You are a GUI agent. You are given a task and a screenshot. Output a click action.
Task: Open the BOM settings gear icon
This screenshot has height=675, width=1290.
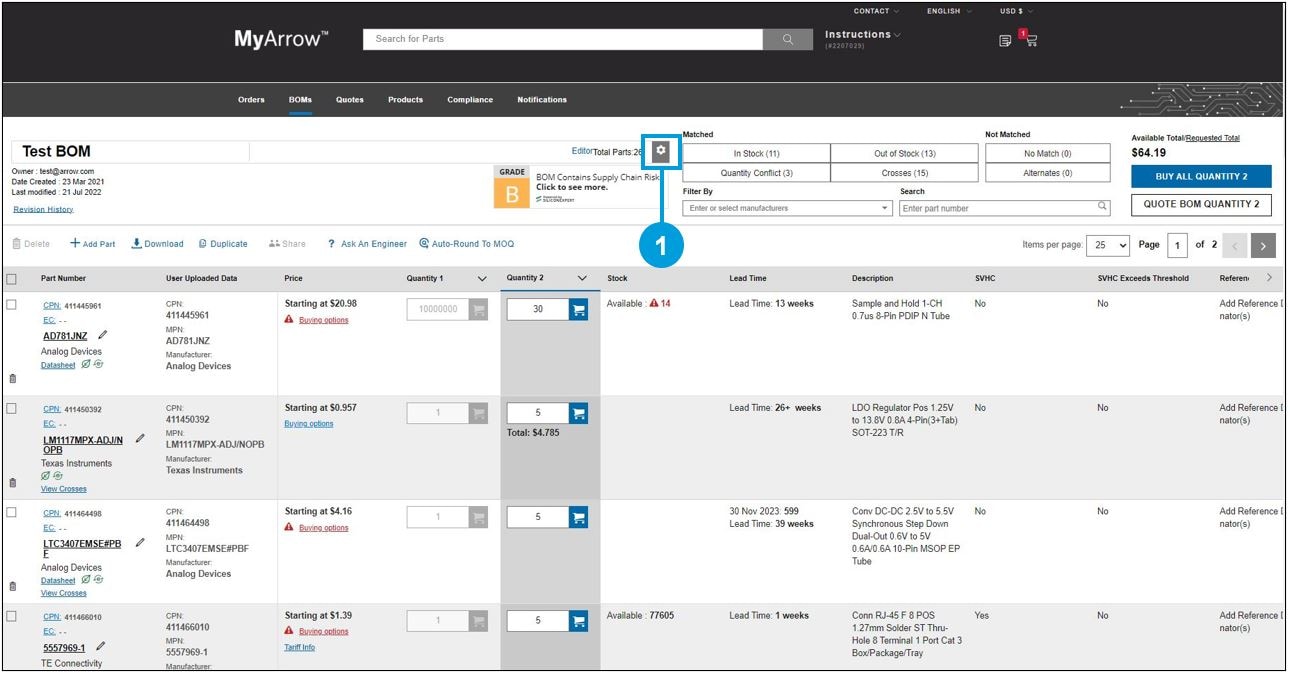[x=660, y=151]
